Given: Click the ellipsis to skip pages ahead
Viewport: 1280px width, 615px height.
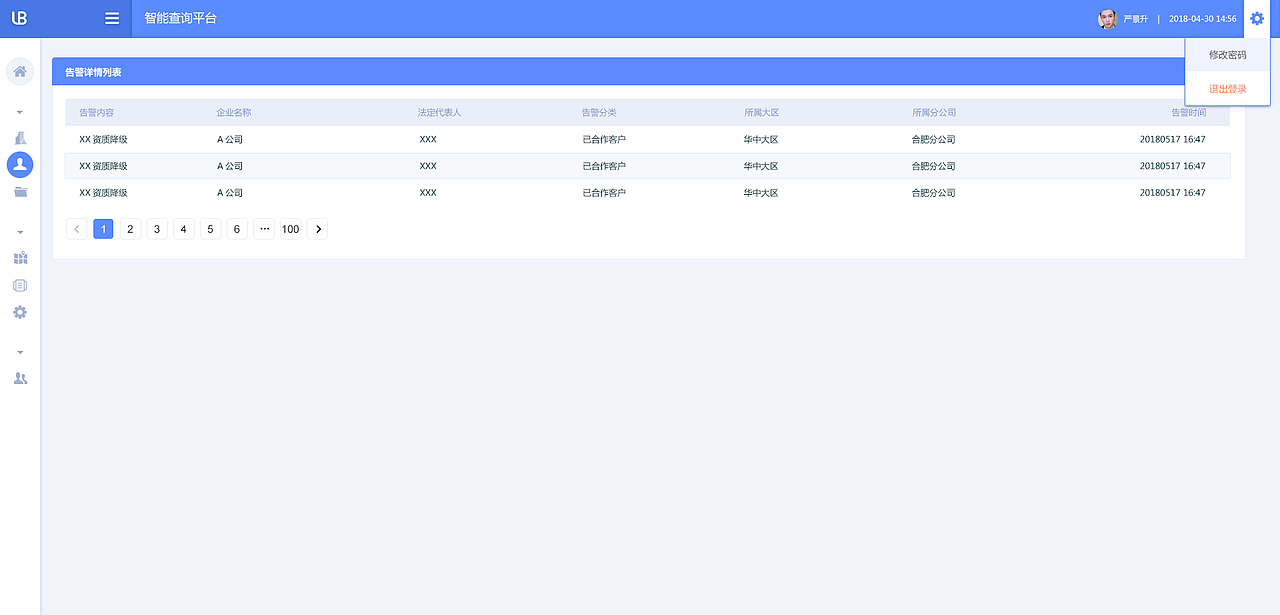Looking at the screenshot, I should pyautogui.click(x=264, y=229).
